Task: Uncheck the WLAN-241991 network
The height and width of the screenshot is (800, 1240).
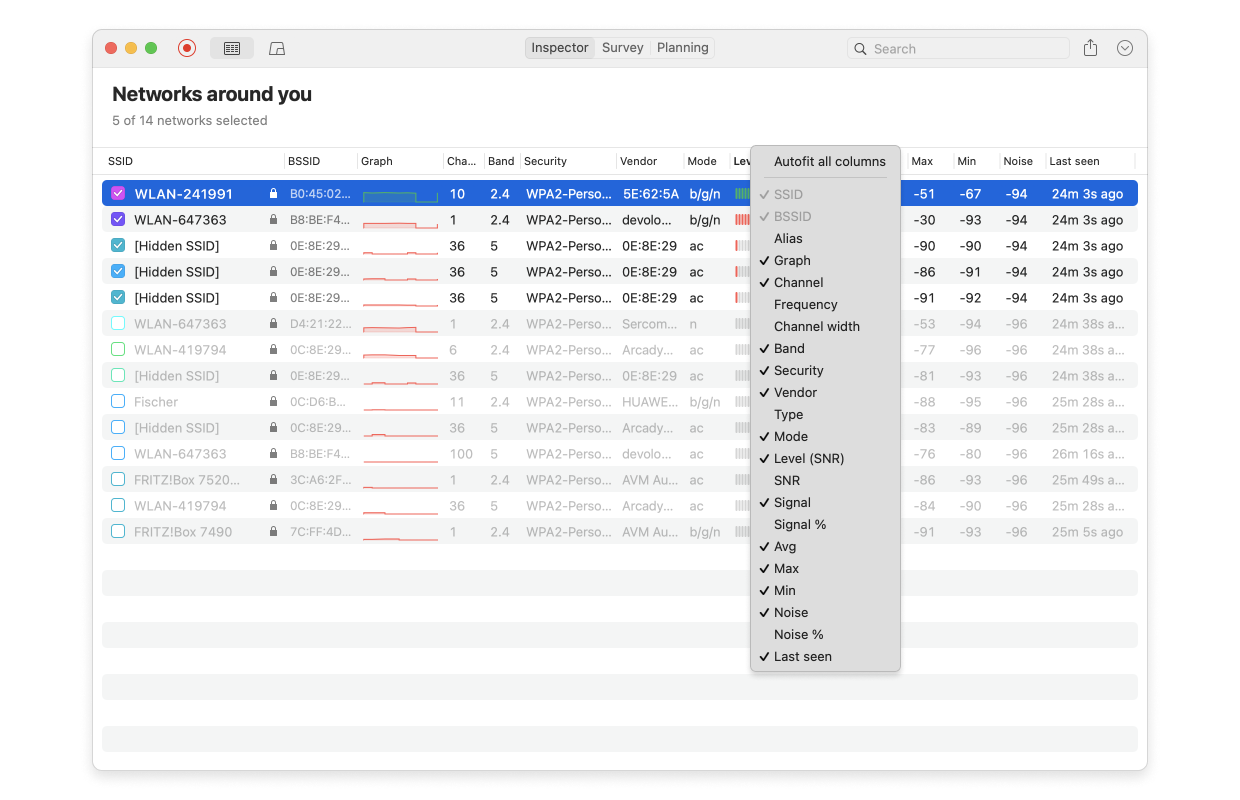Action: (118, 193)
